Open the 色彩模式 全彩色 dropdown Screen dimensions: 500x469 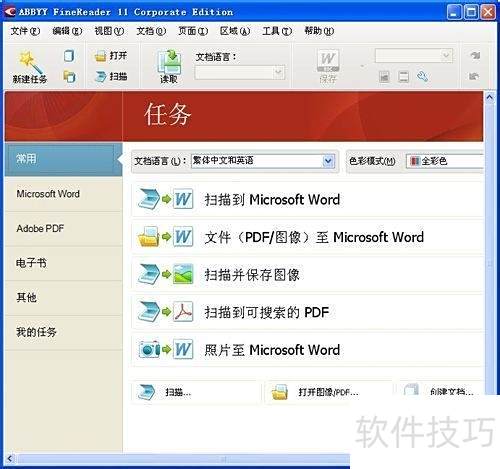tap(445, 161)
